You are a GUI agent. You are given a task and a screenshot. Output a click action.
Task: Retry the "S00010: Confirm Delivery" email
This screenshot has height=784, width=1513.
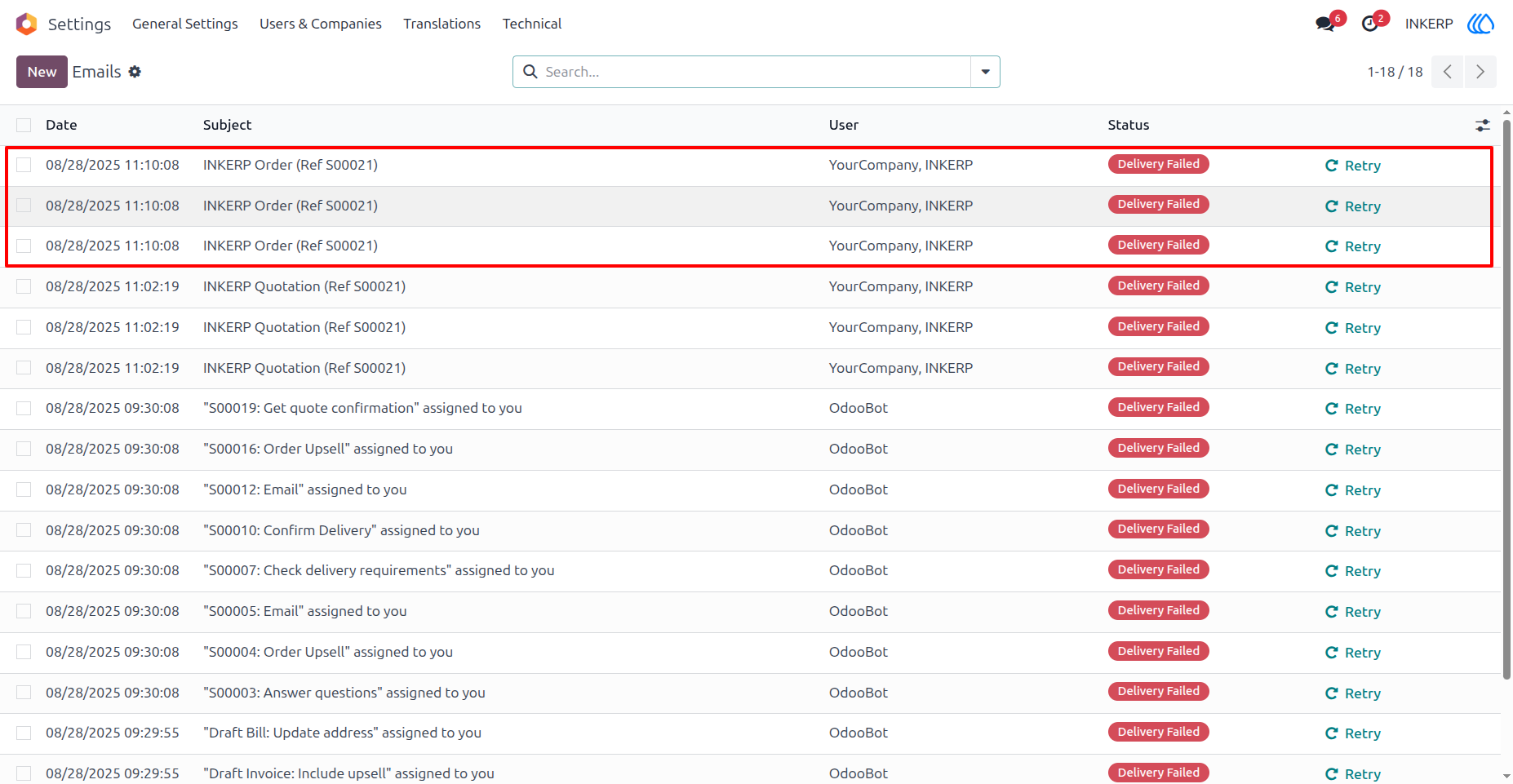click(1353, 531)
